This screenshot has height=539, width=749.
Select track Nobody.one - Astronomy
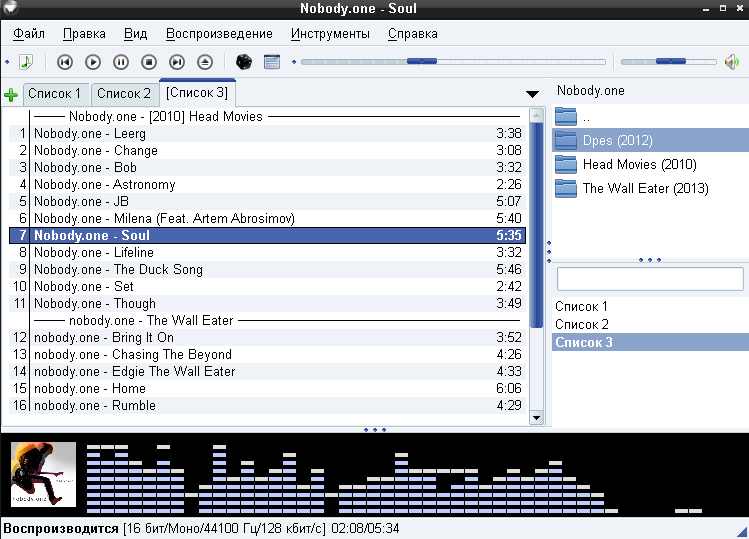click(x=268, y=184)
